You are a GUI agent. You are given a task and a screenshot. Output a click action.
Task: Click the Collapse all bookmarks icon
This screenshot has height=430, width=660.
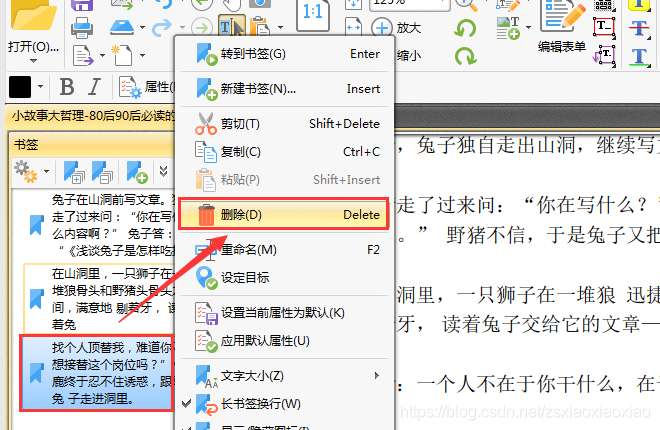(102, 172)
